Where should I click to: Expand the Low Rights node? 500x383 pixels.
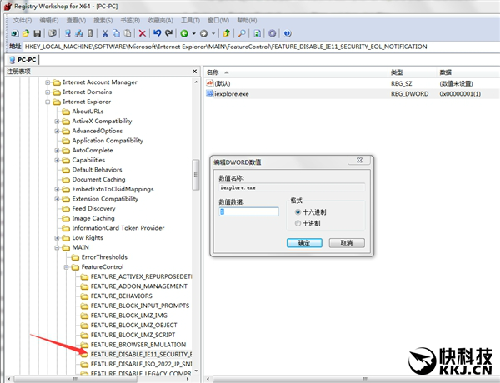[57, 238]
